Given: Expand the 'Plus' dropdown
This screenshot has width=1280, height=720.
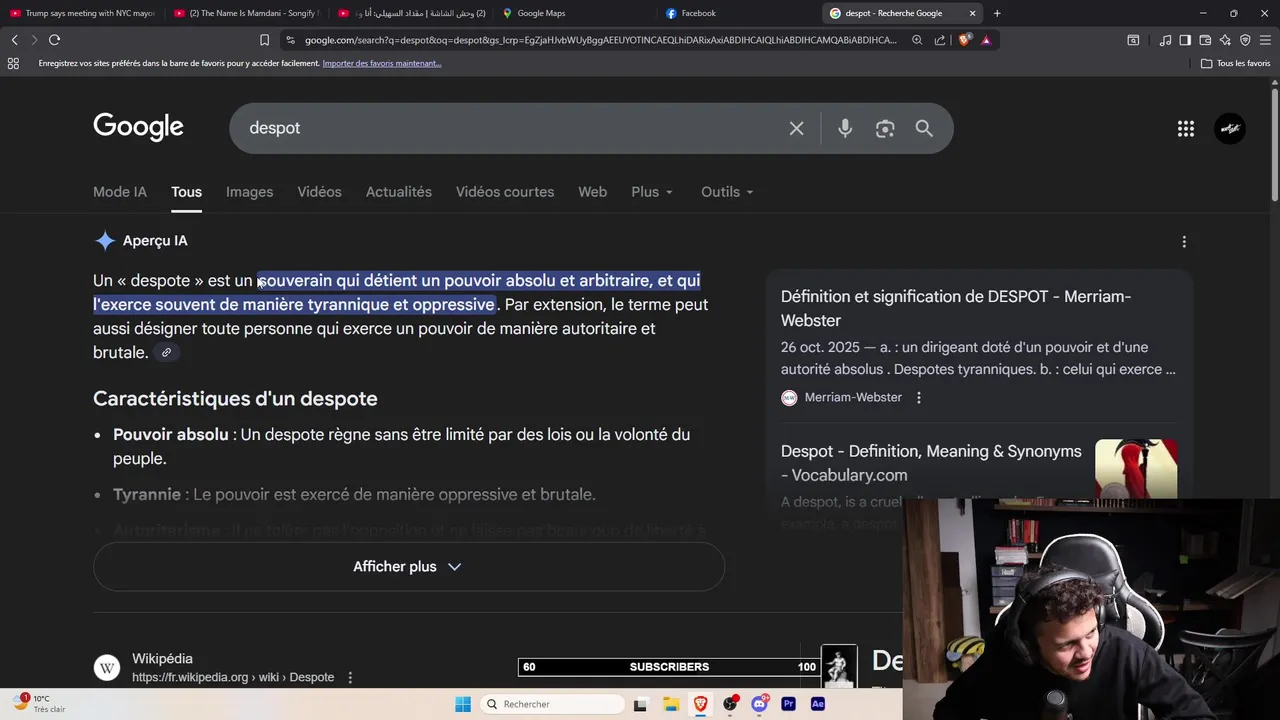Looking at the screenshot, I should tap(652, 192).
